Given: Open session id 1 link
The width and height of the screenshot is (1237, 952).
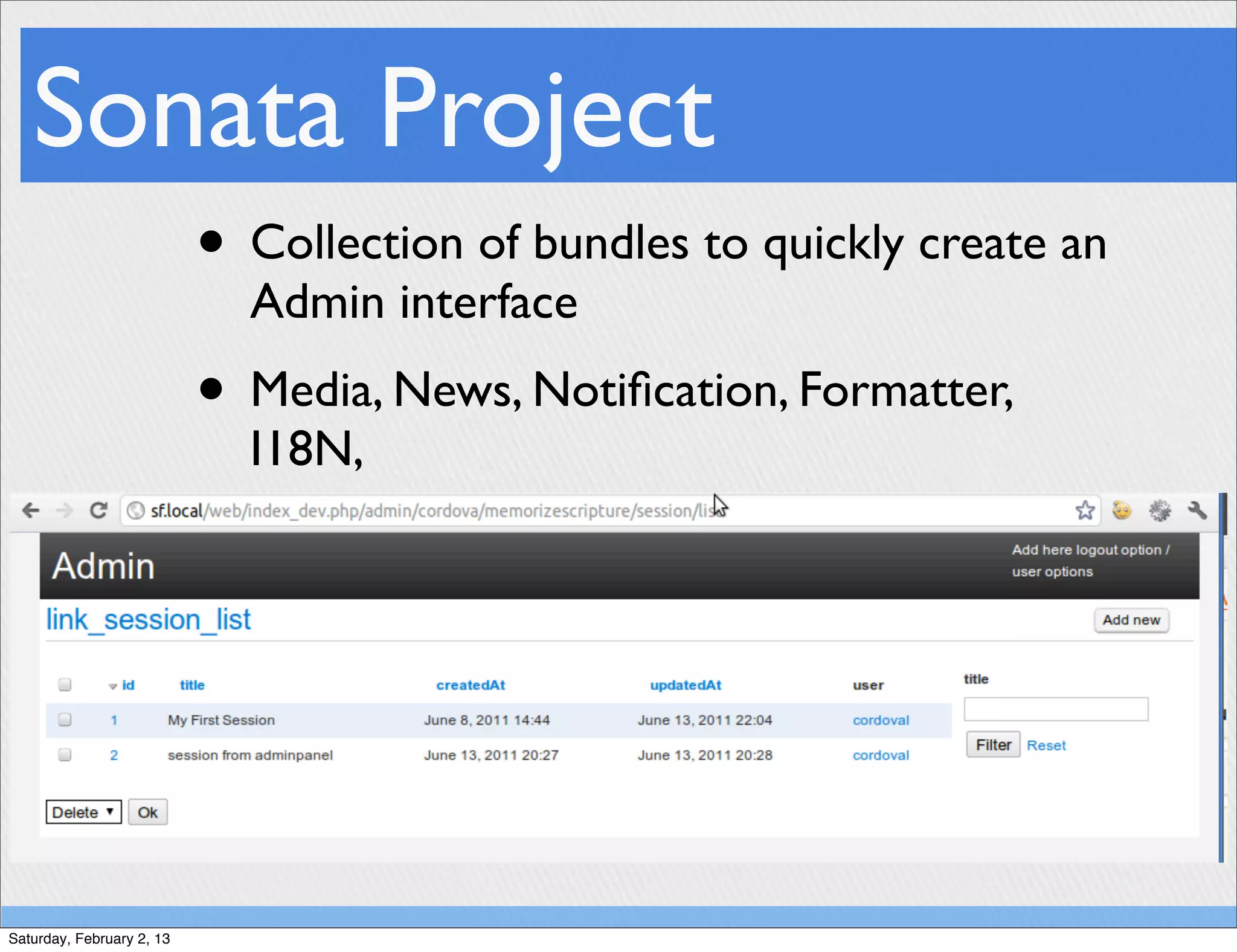Looking at the screenshot, I should [114, 720].
